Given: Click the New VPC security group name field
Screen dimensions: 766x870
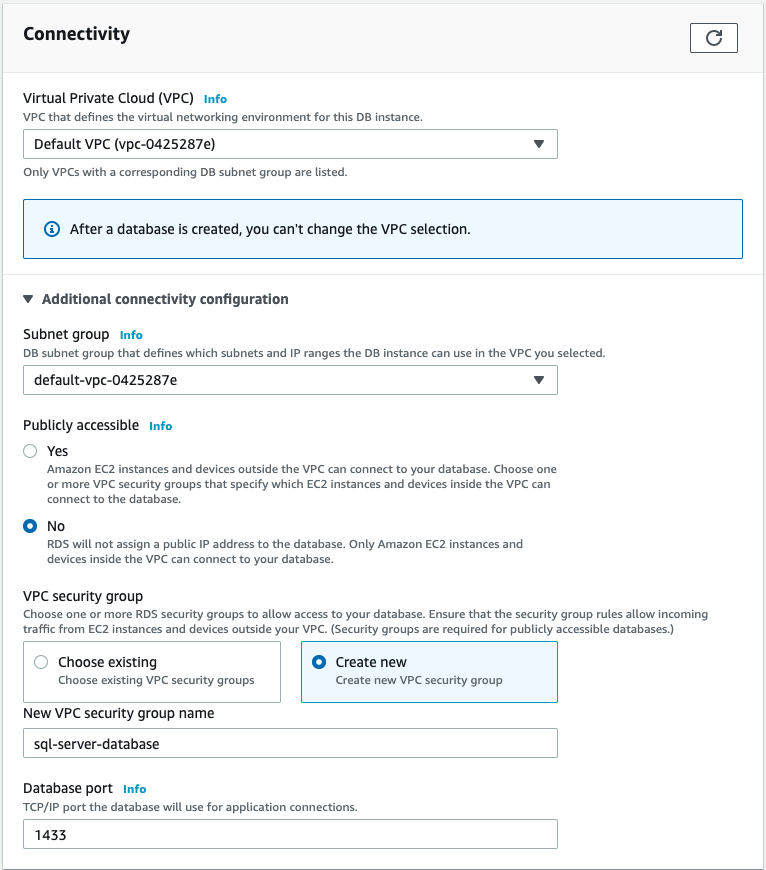Looking at the screenshot, I should 290,743.
